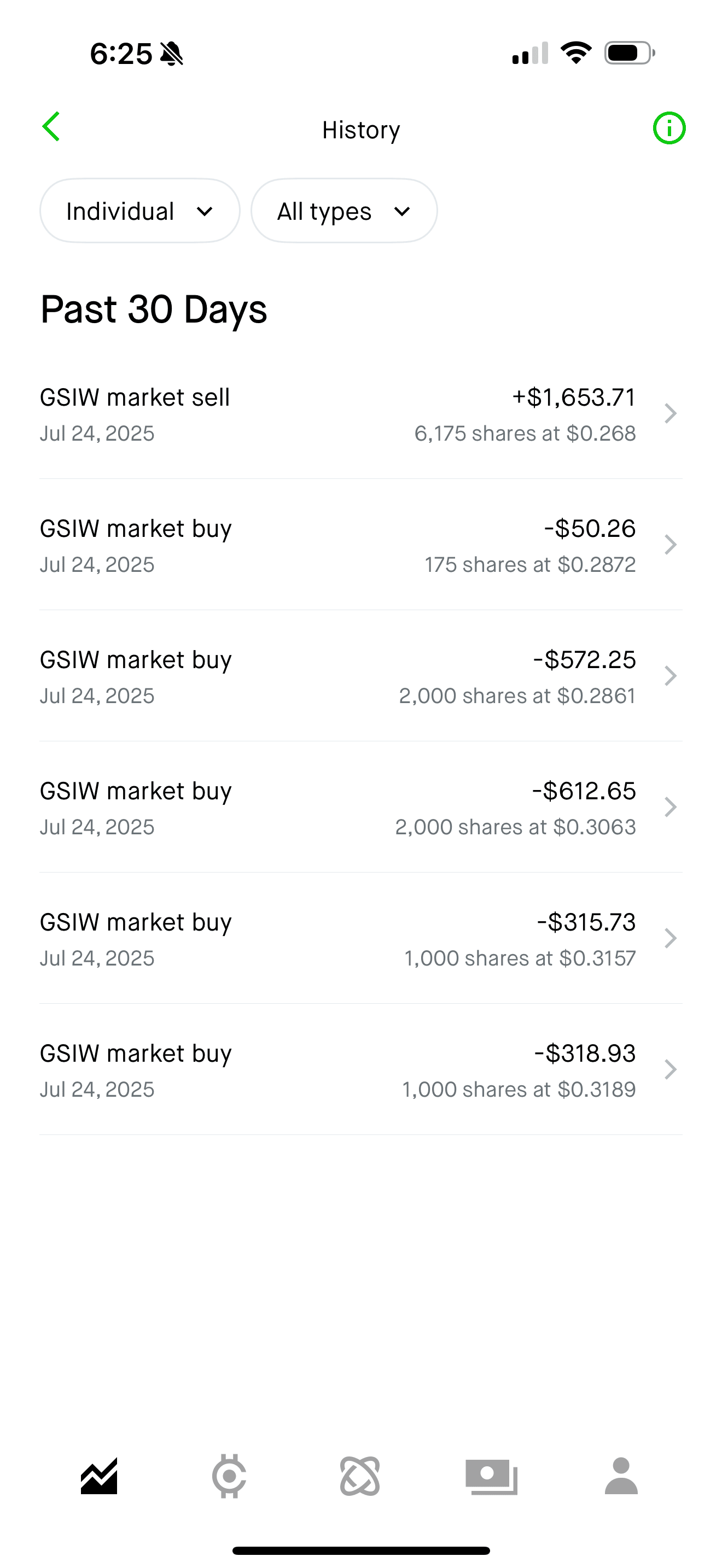
Task: Tap 2,000 shares at $0.3063 text
Action: pyautogui.click(x=515, y=827)
